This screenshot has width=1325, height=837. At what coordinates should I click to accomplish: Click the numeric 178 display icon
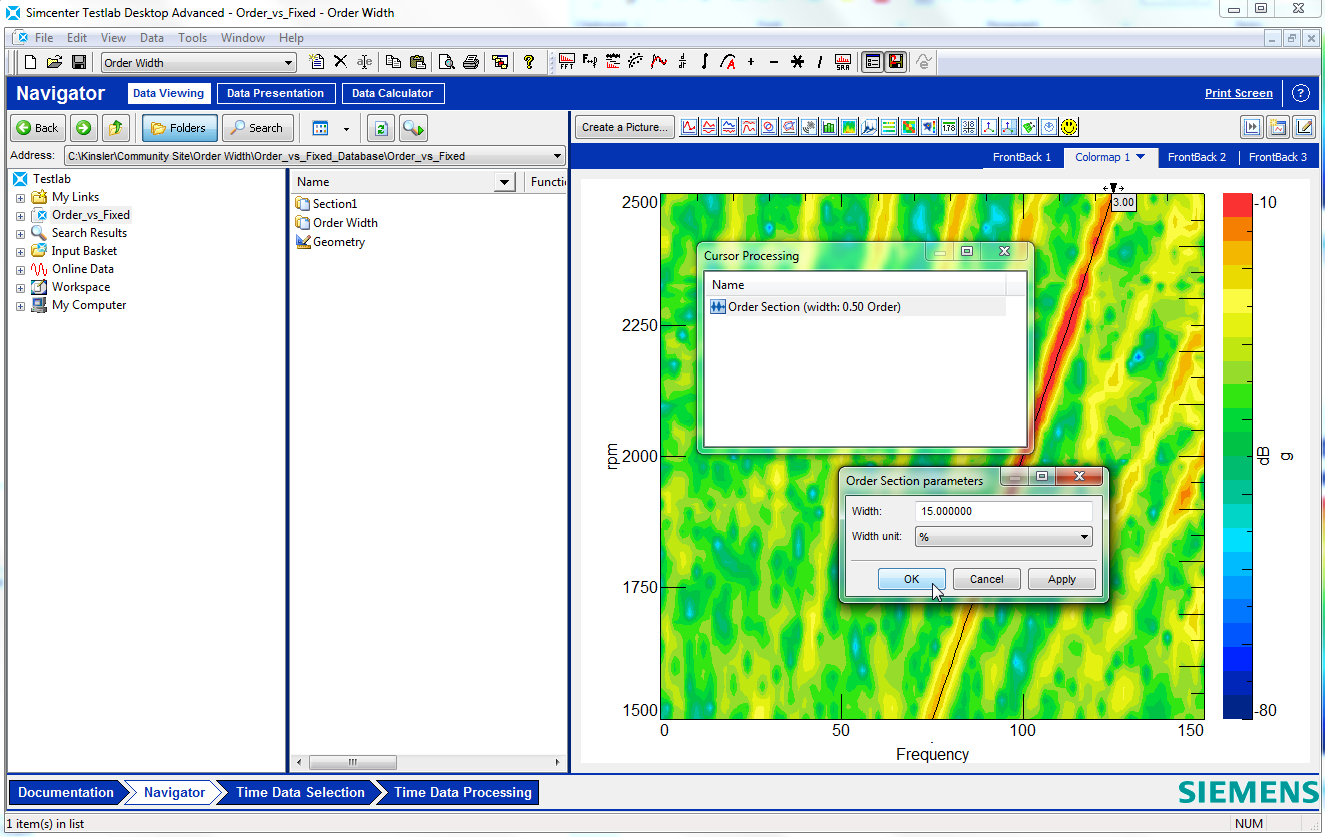pyautogui.click(x=949, y=127)
